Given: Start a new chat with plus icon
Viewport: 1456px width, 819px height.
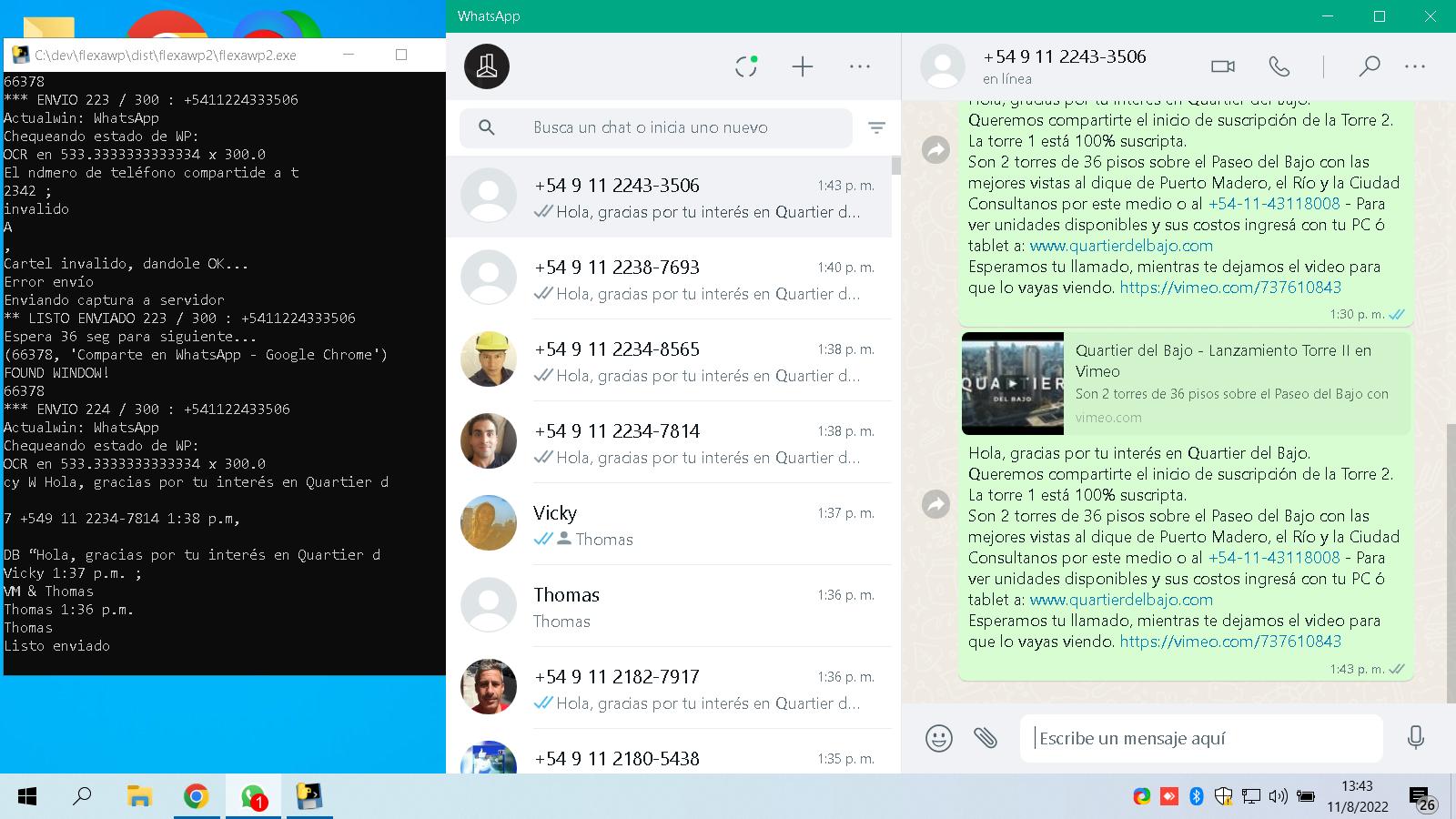Looking at the screenshot, I should (803, 66).
